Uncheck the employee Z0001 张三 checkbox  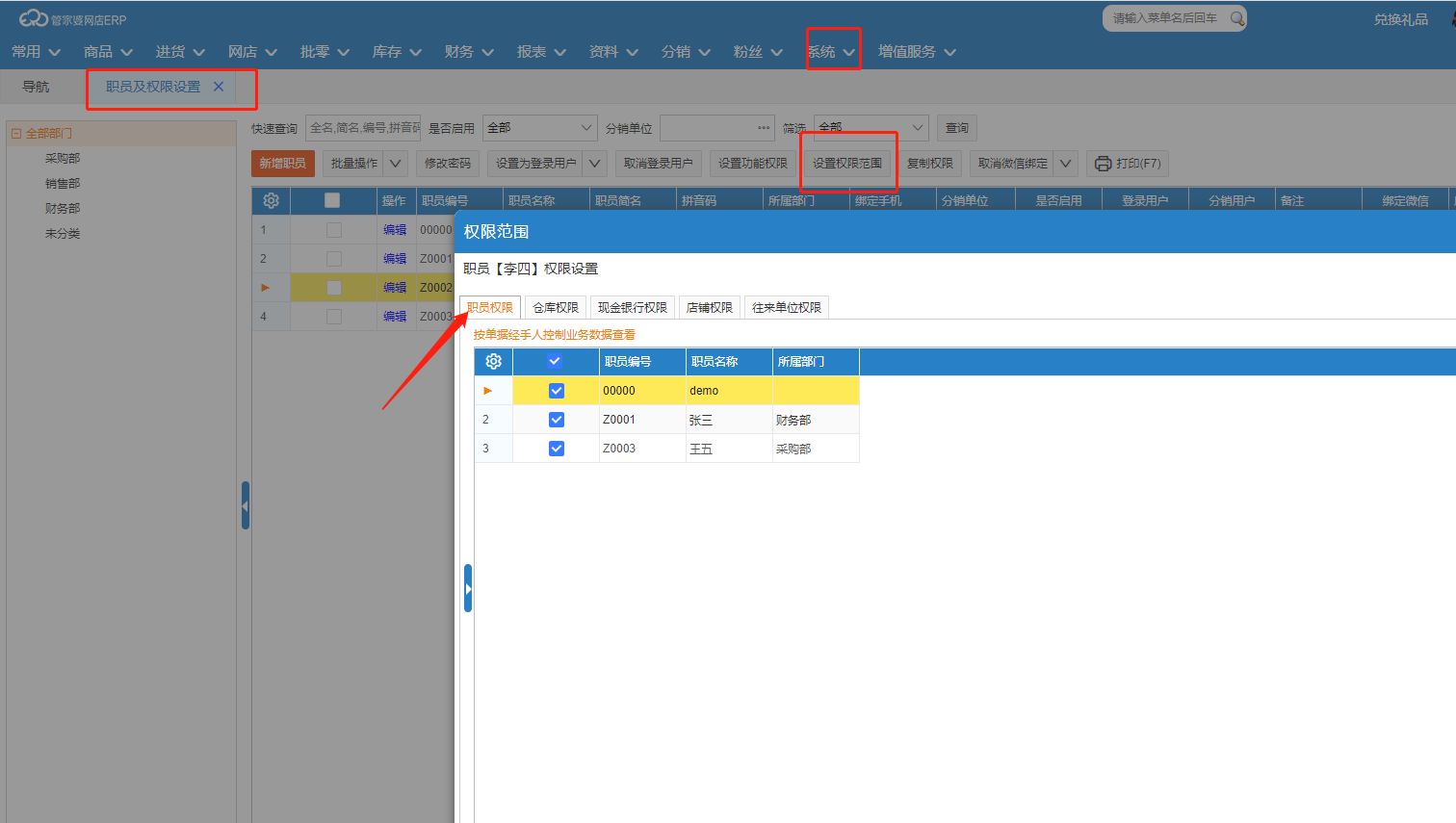point(556,420)
